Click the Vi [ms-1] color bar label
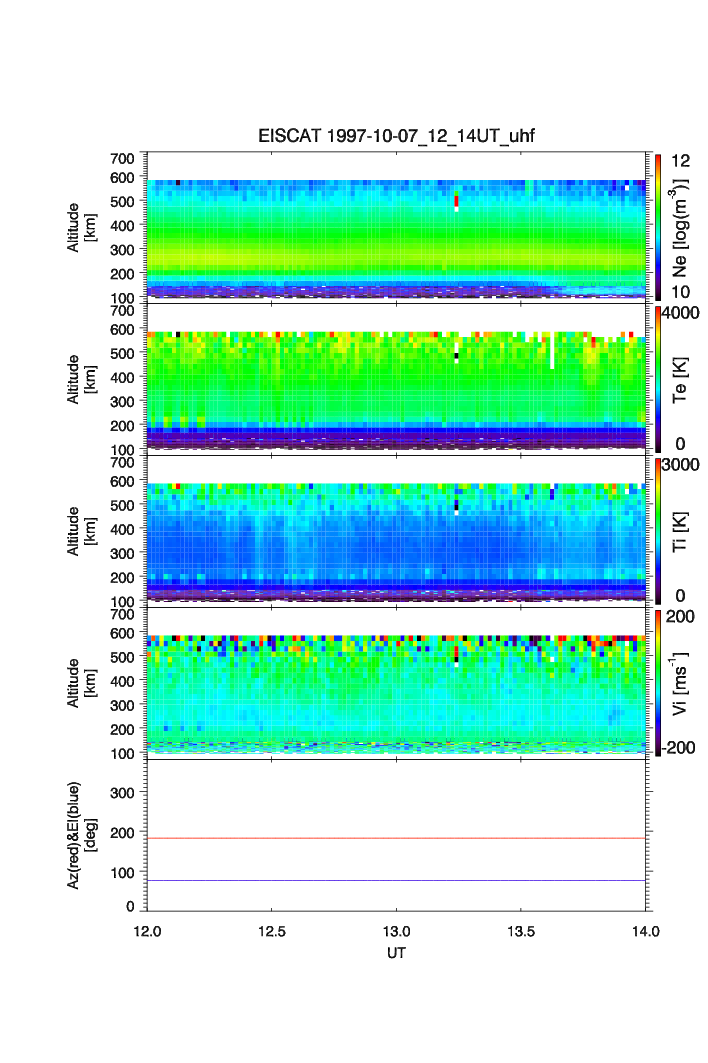The height and width of the screenshot is (1063, 708). (x=680, y=683)
